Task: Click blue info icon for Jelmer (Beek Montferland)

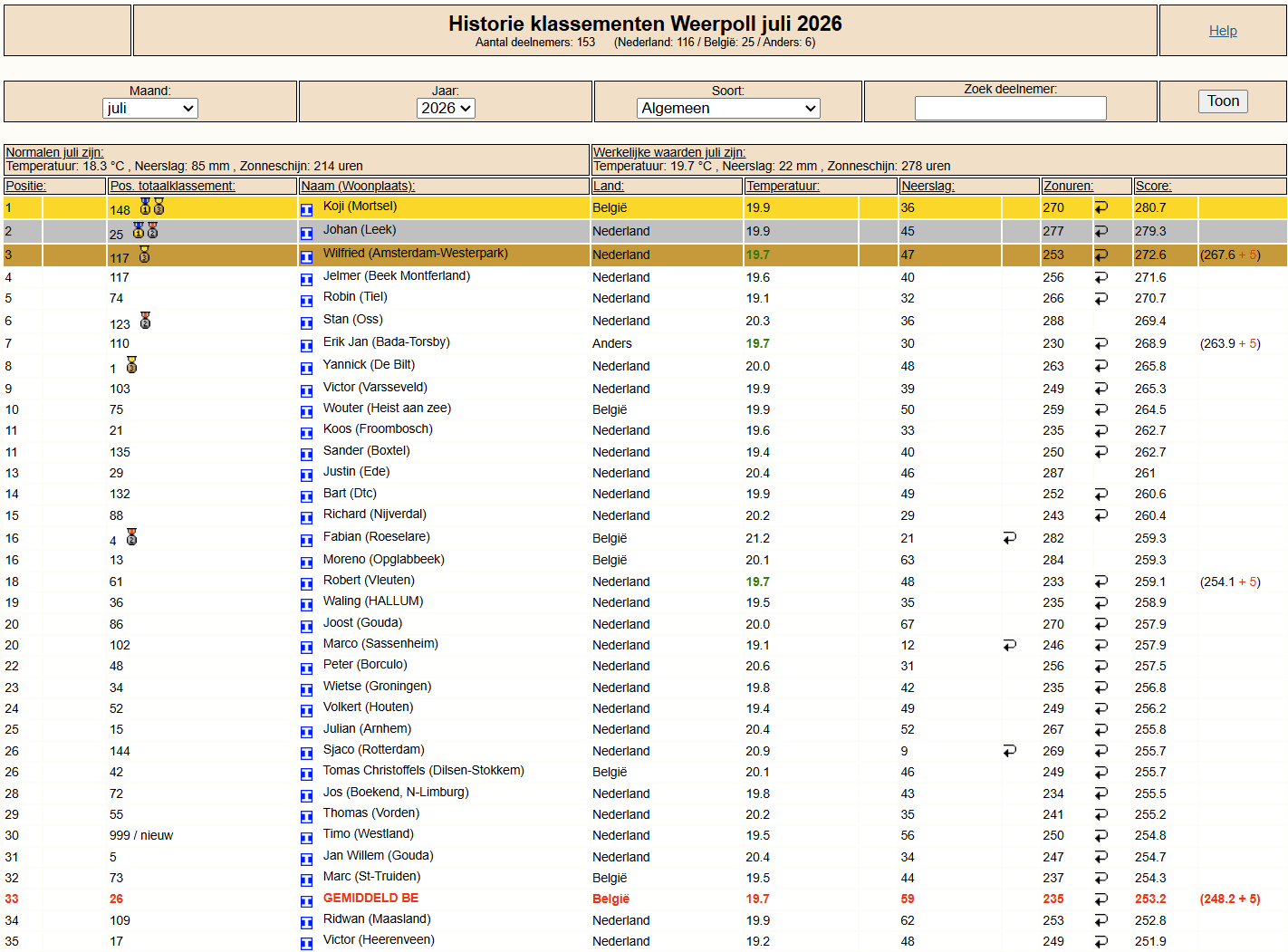Action: (x=306, y=279)
